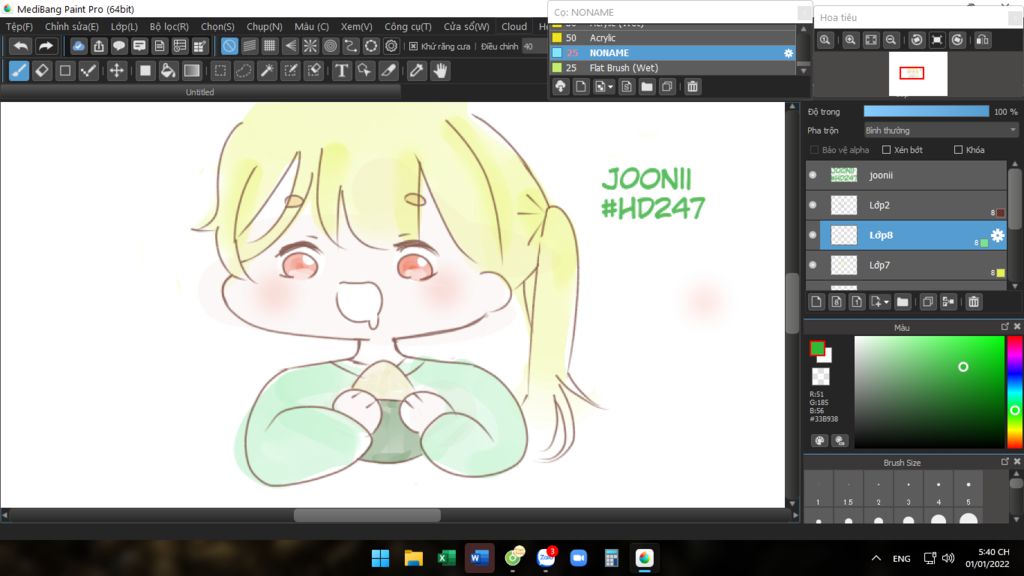1024x576 pixels.
Task: Open snap settings gear icon
Action: coord(391,46)
